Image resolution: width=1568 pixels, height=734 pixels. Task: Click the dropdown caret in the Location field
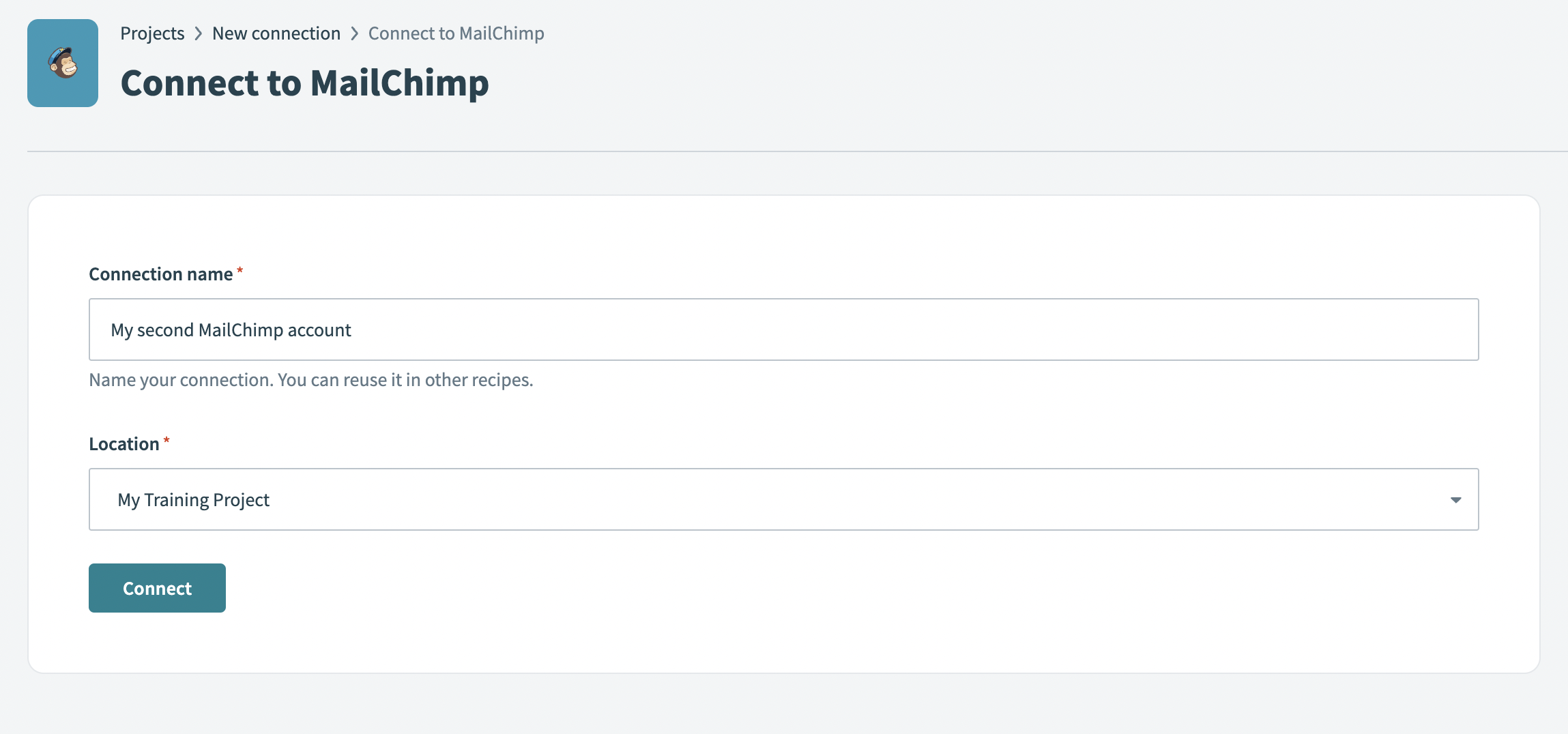(1457, 499)
